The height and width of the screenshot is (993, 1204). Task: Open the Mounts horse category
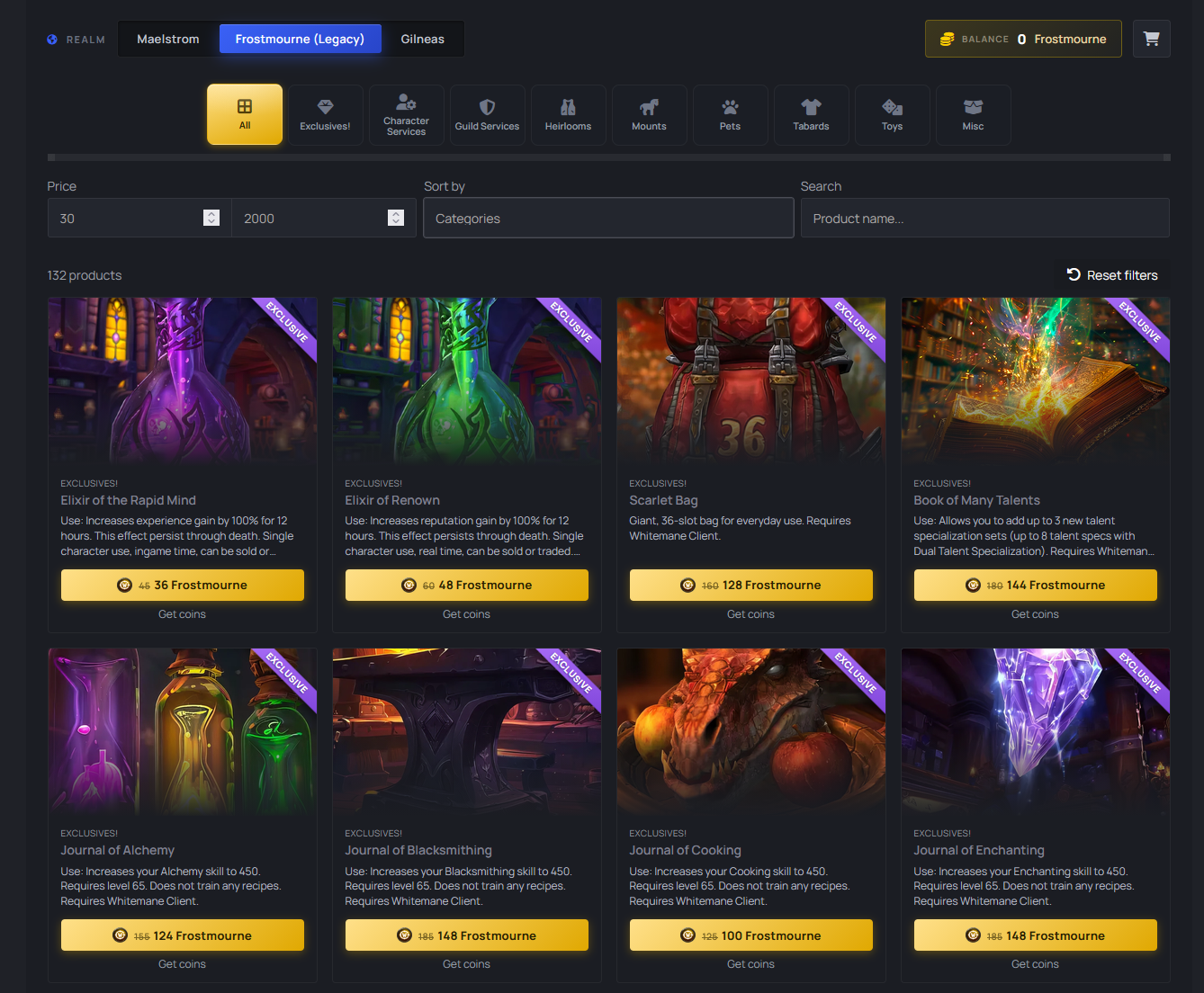(650, 114)
